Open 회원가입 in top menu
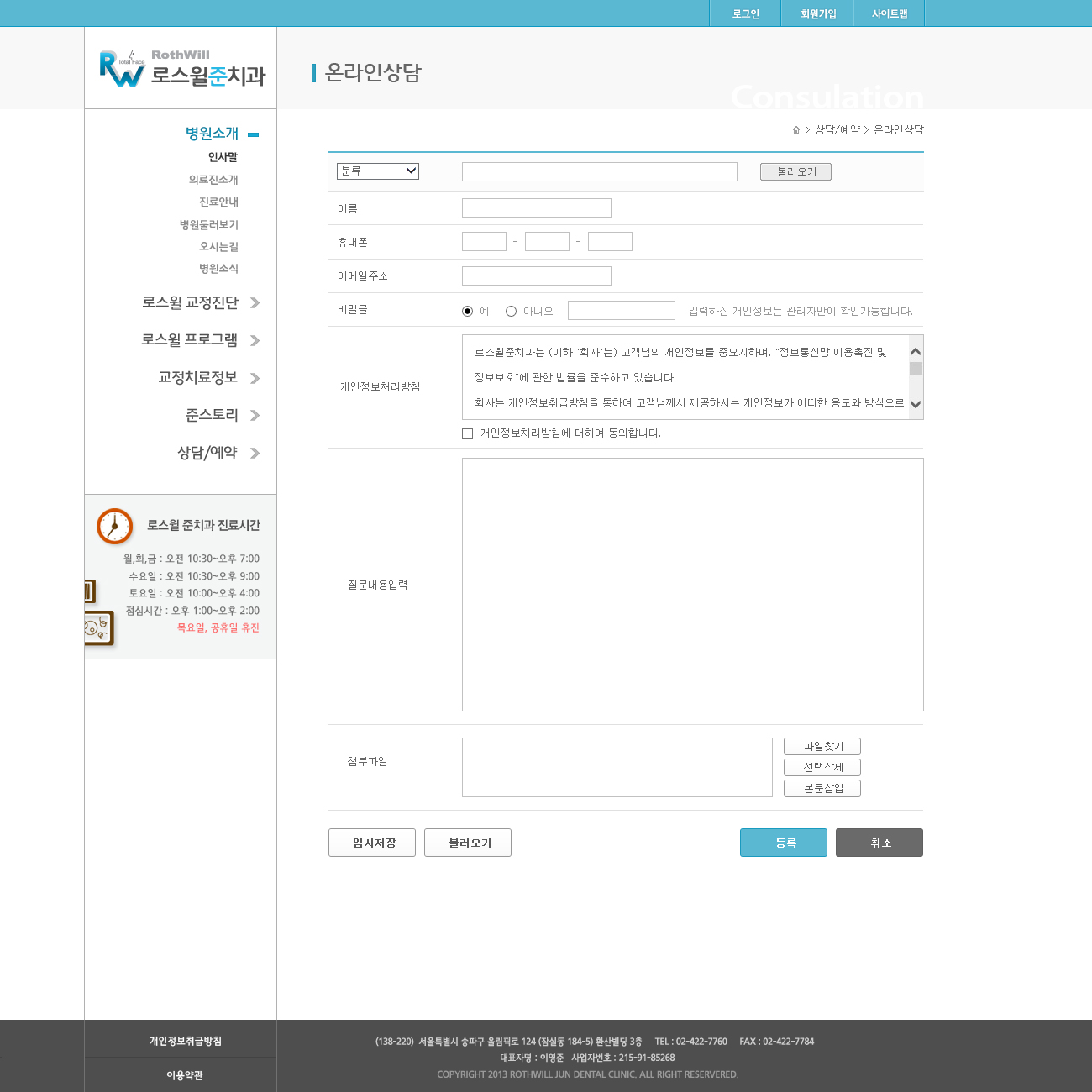 pos(817,14)
